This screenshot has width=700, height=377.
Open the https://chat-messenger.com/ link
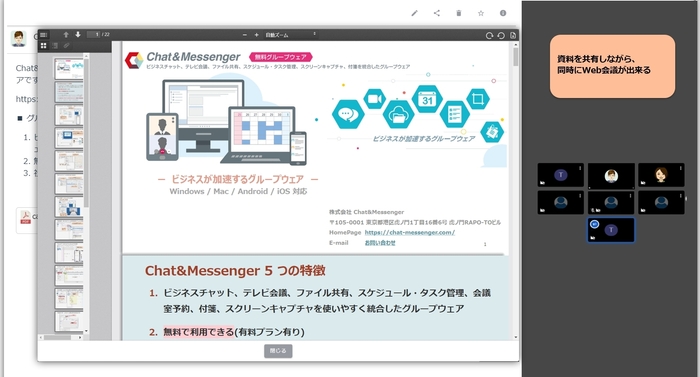[x=409, y=232]
